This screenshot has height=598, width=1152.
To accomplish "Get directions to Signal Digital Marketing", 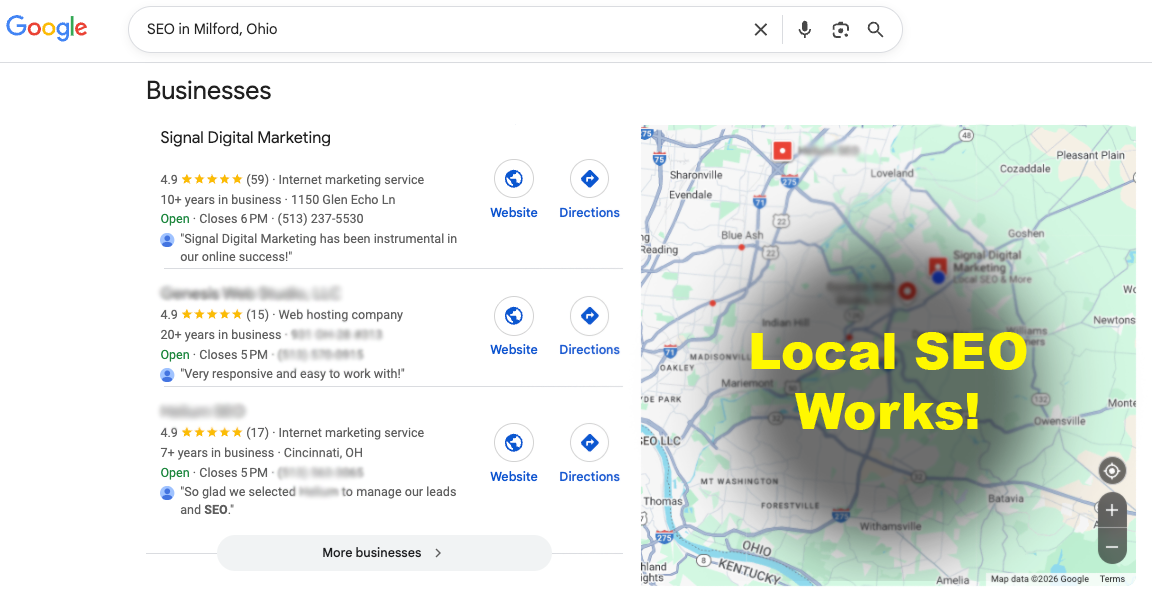I will [x=589, y=179].
